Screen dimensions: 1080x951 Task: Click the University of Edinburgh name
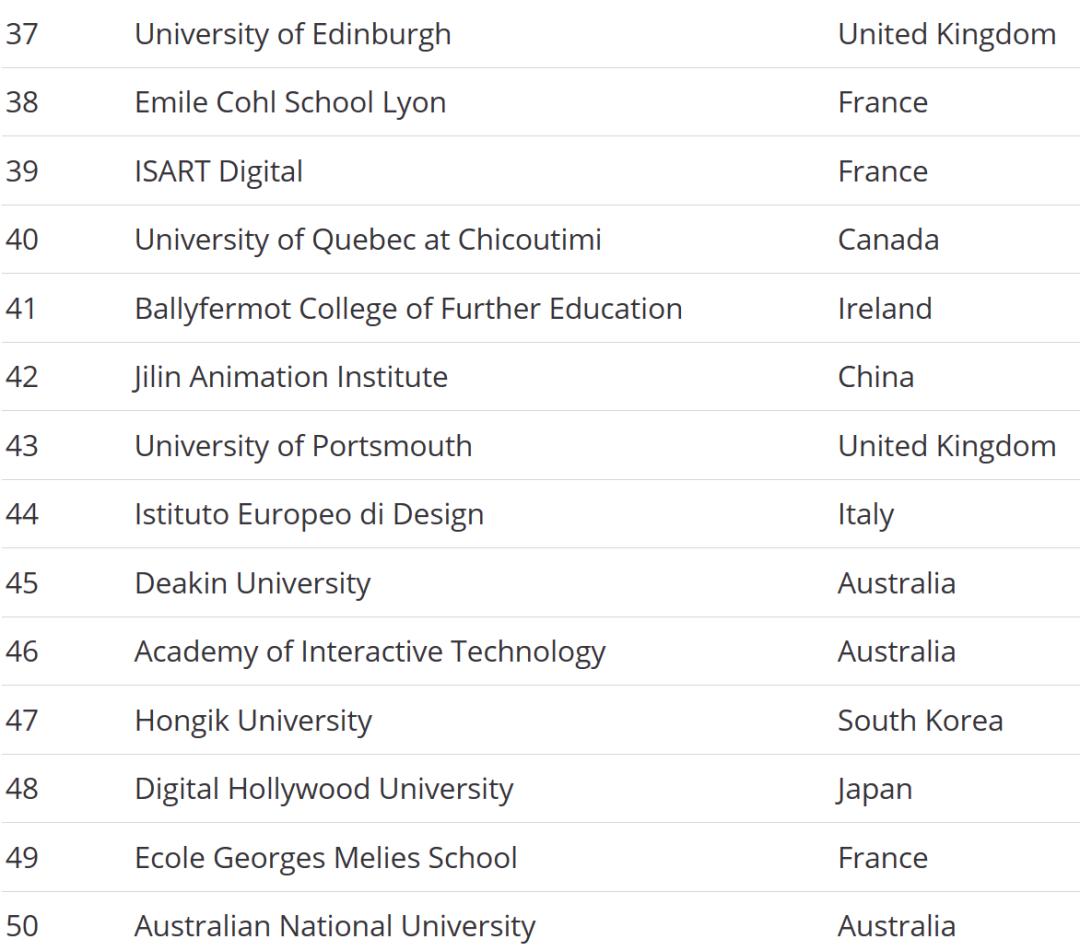coord(292,34)
